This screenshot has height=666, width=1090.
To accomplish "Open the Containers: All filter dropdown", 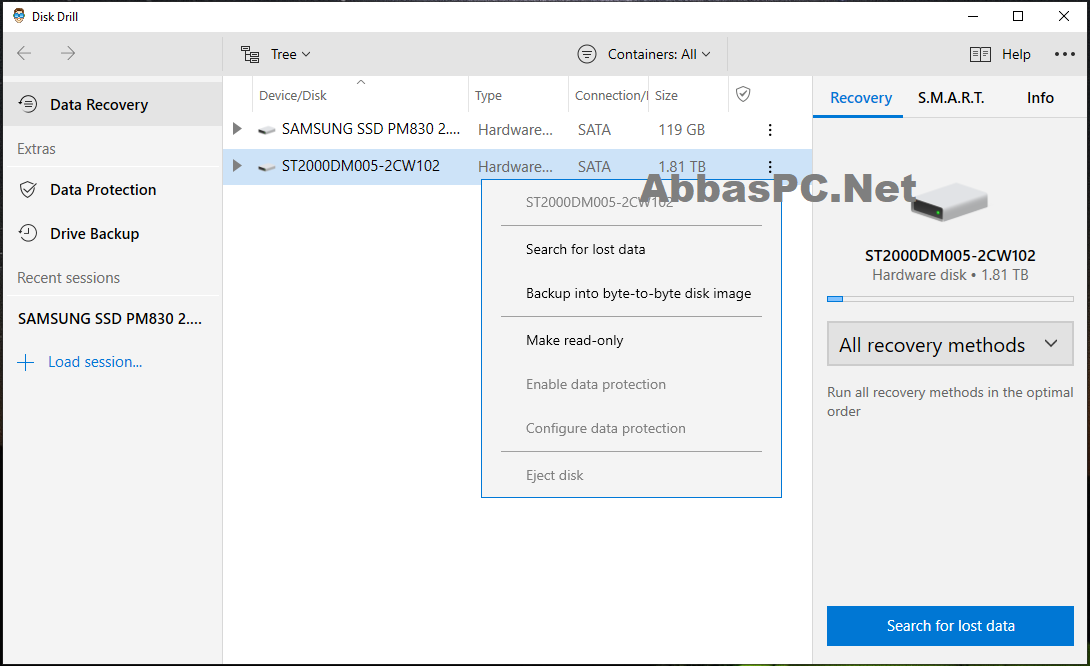I will [x=645, y=55].
